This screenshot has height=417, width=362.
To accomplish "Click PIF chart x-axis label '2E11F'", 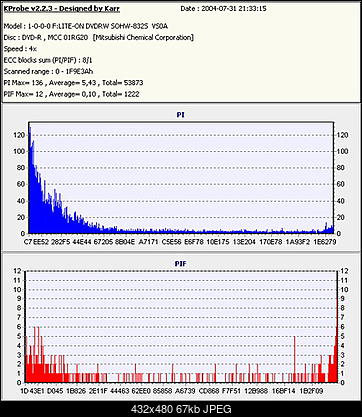I will (98, 391).
